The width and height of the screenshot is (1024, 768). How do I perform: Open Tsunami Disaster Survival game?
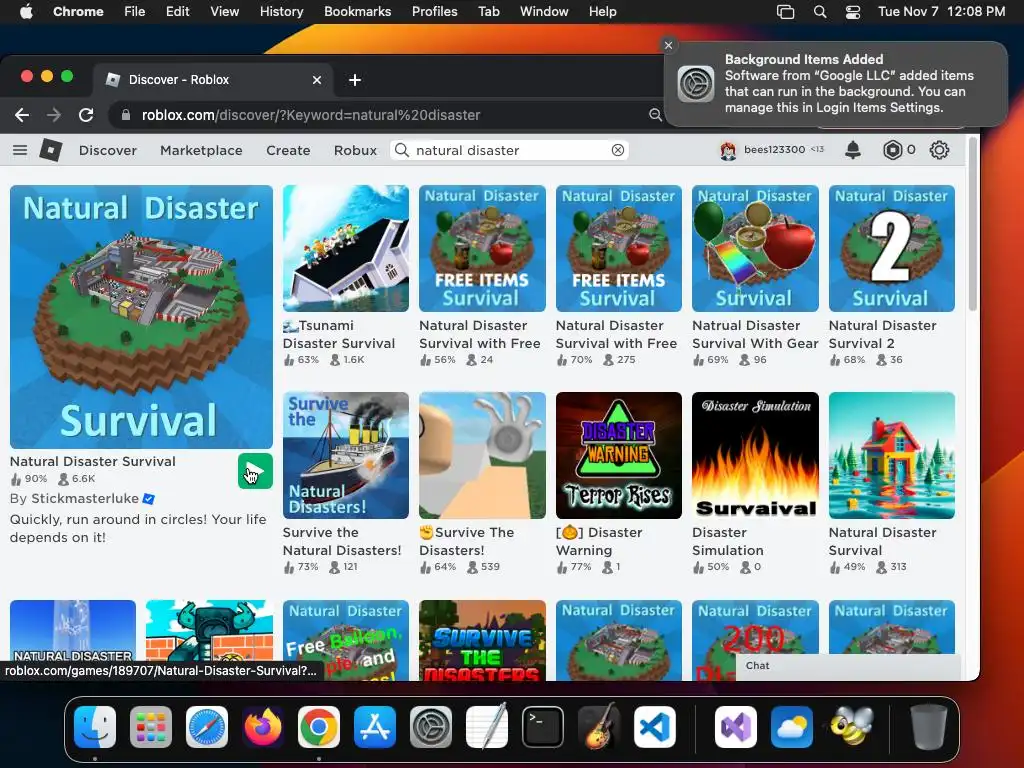coord(345,248)
